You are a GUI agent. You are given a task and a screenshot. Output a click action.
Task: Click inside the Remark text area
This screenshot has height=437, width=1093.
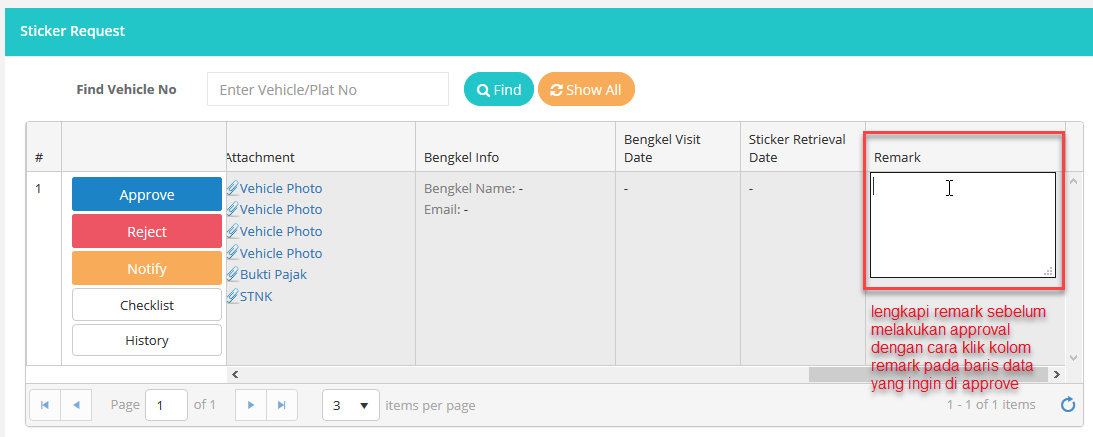(x=962, y=225)
